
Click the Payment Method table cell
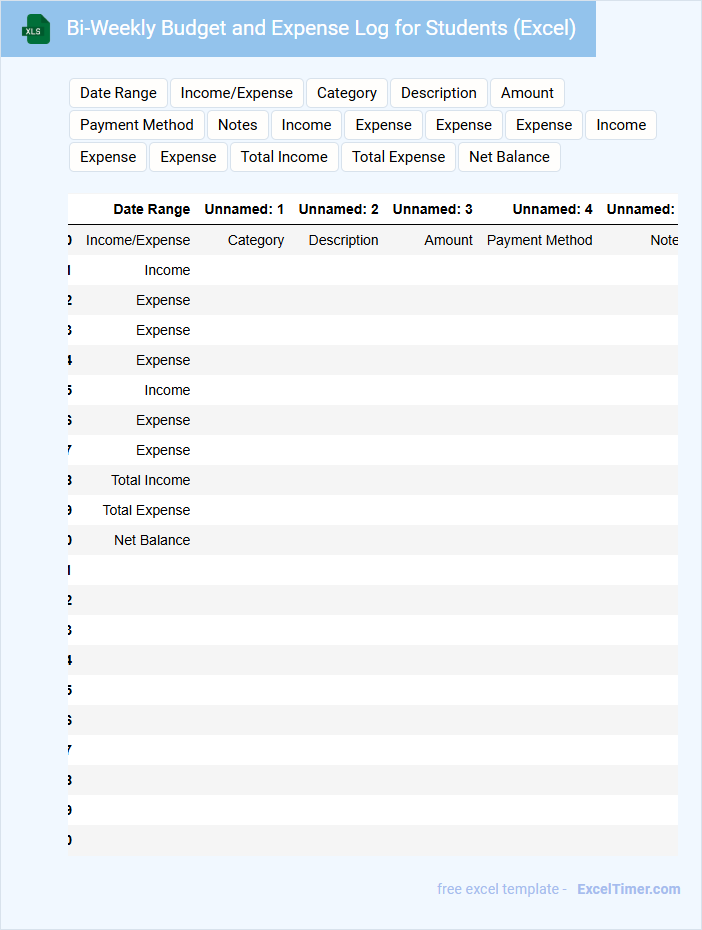click(540, 240)
